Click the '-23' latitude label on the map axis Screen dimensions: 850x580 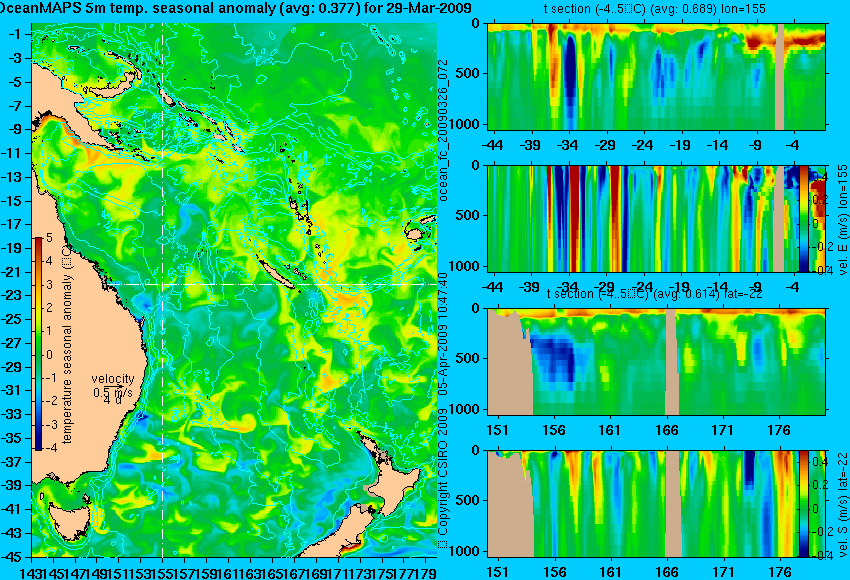coord(12,295)
